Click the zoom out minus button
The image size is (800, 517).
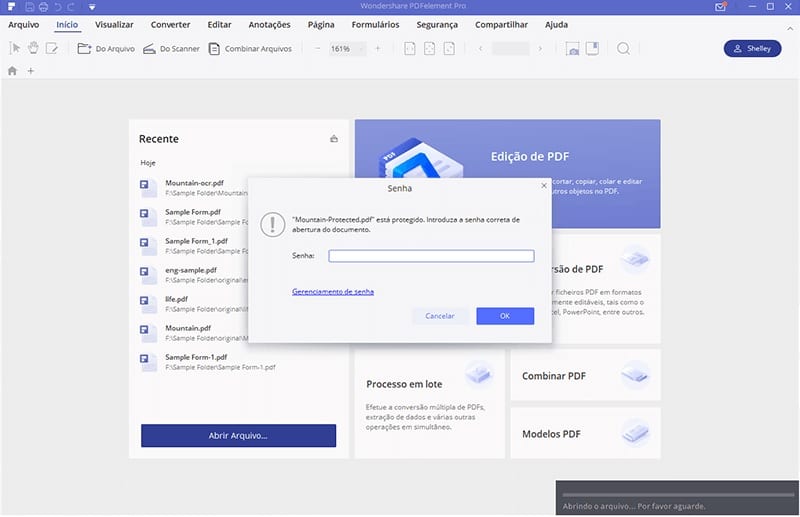click(317, 48)
